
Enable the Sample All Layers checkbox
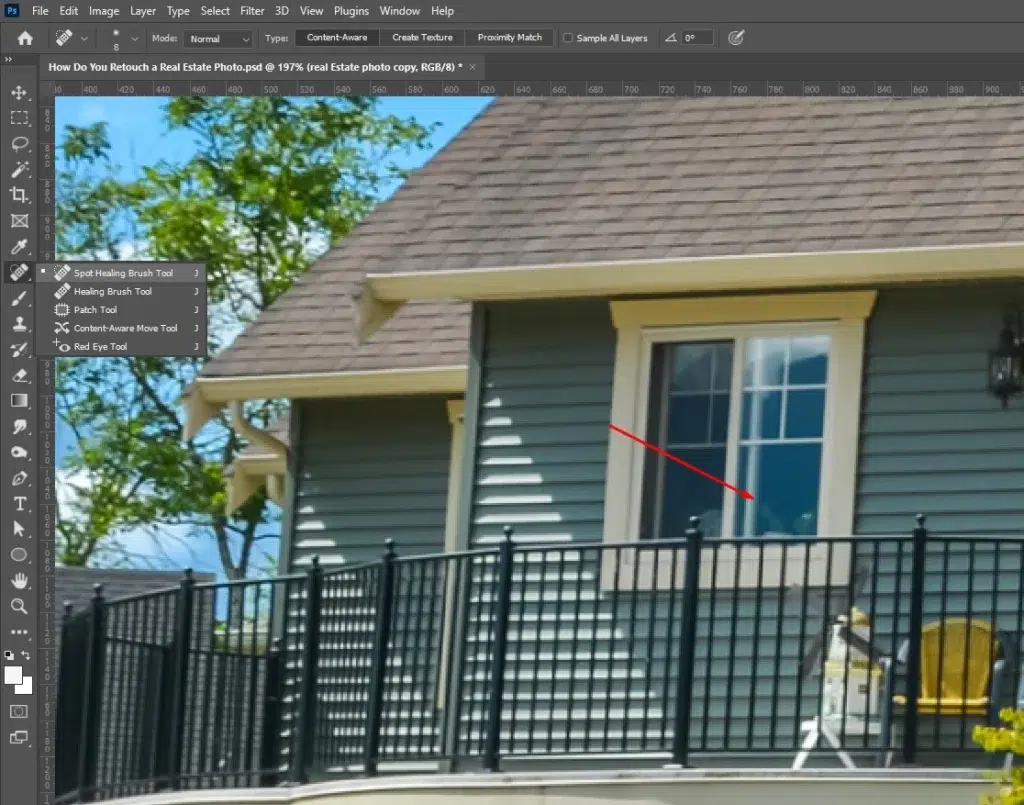pyautogui.click(x=567, y=37)
